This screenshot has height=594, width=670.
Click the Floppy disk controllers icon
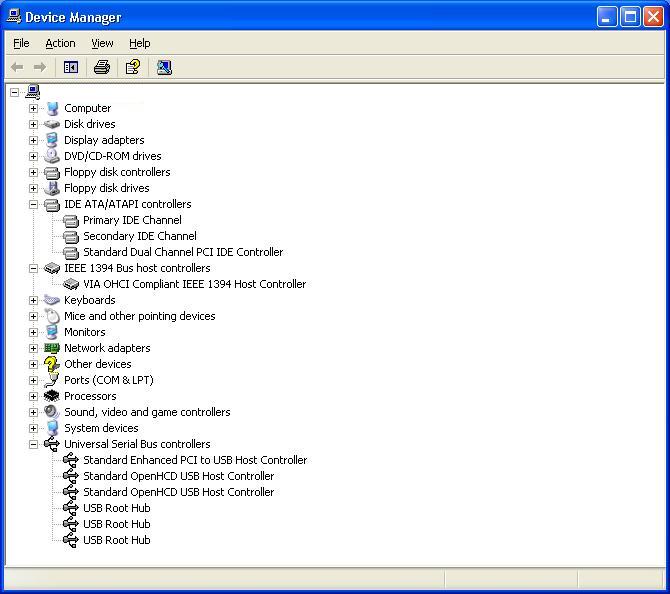52,173
